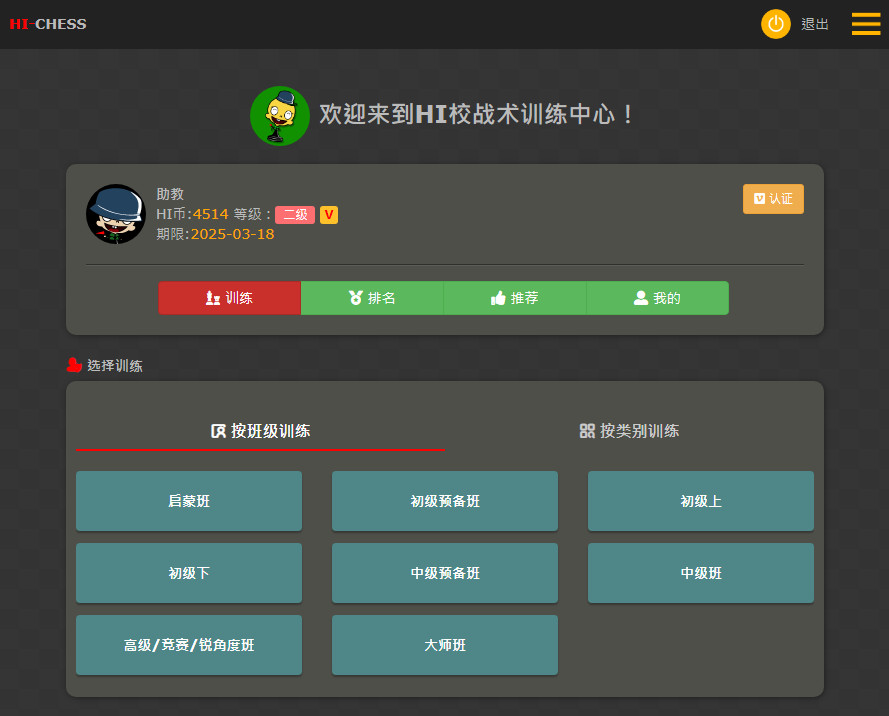Click the welcome heading 欢迎来到HI校战术训练中心

coord(475,115)
